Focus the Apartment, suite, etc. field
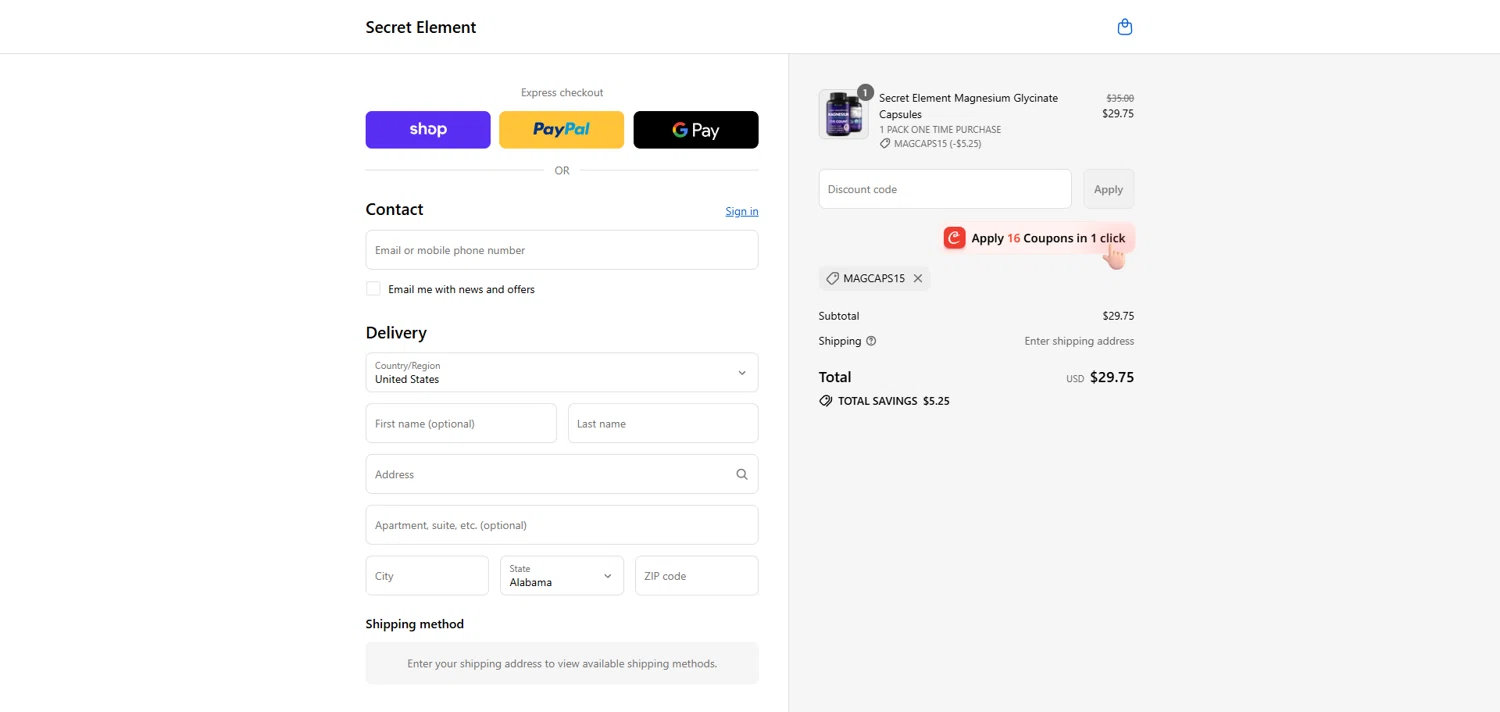 562,525
